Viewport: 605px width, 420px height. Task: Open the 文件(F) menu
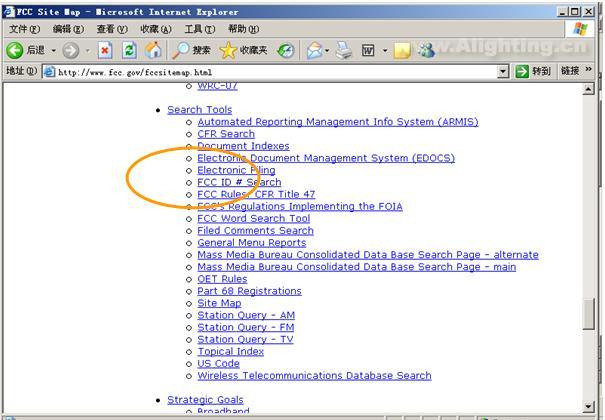24,29
